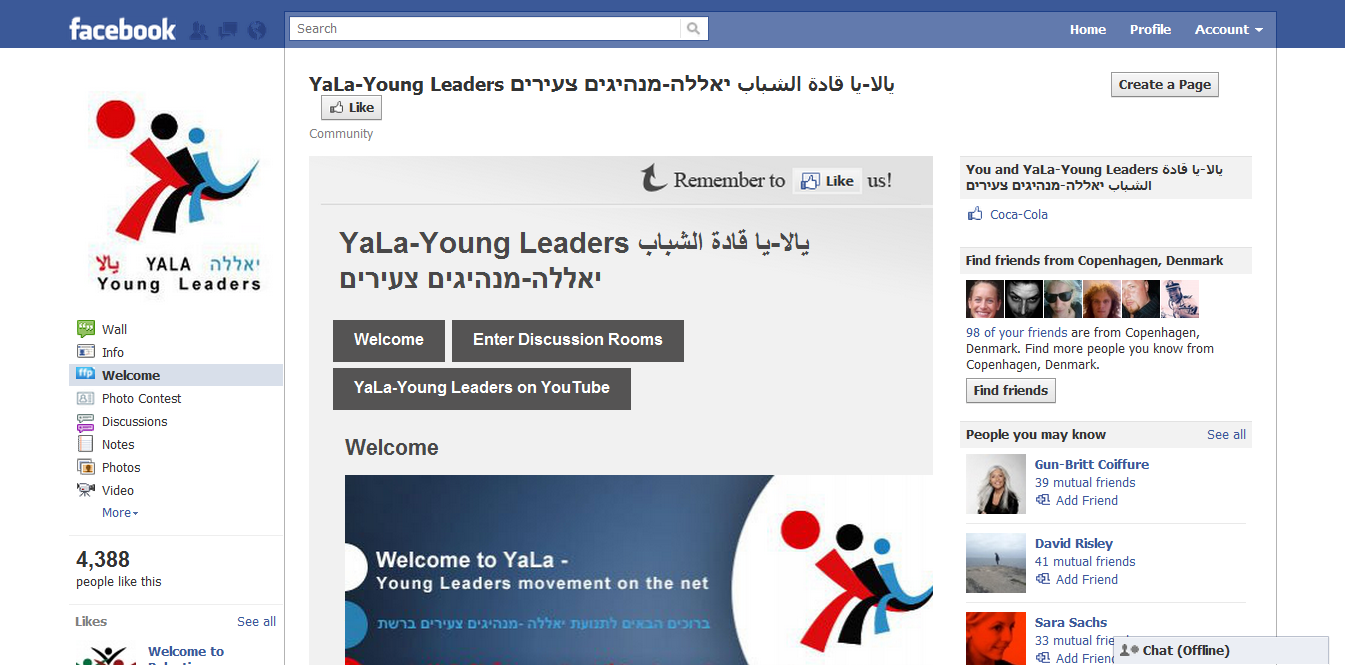Open the Video sidebar item
This screenshot has width=1345, height=665.
(117, 490)
